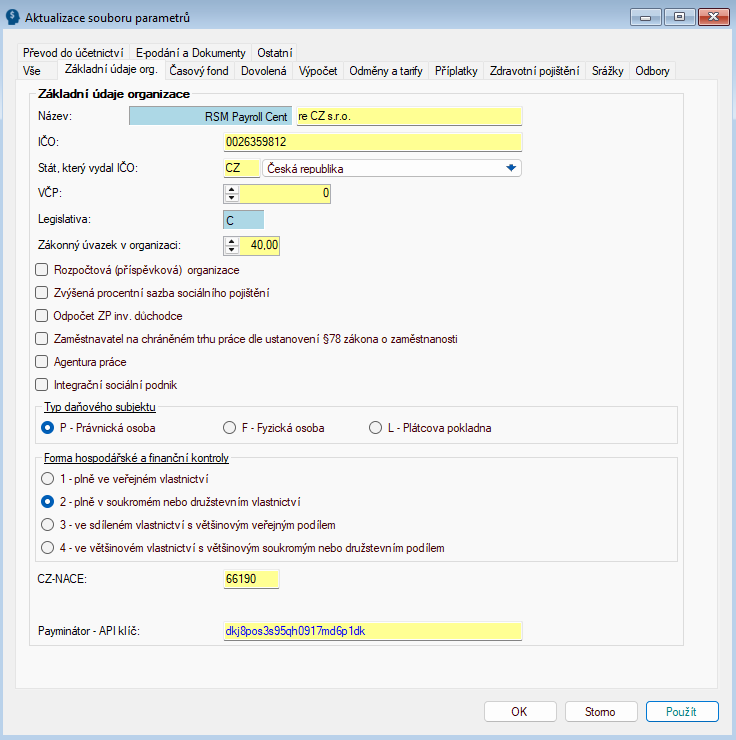Click the Použít button
This screenshot has width=736, height=740.
(683, 711)
